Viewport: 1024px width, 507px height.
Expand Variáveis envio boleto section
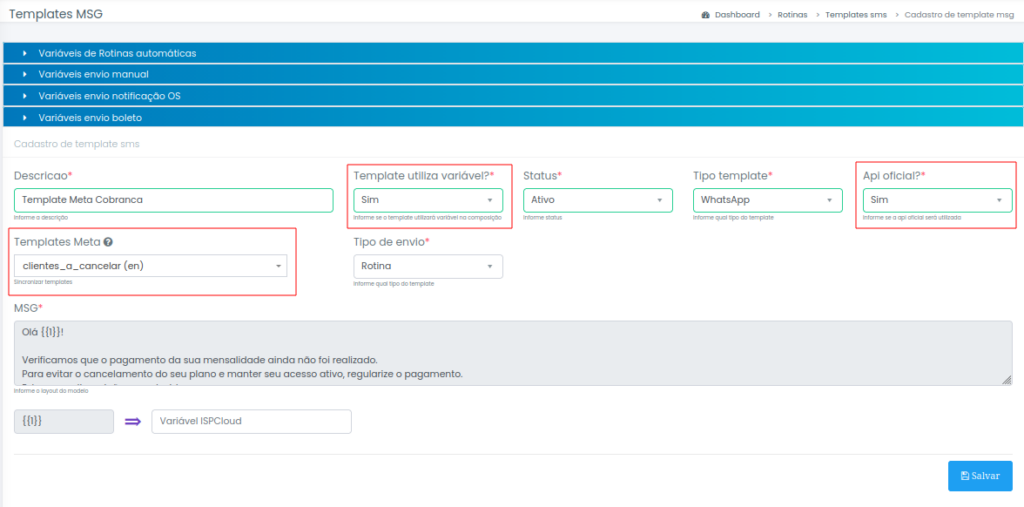click(90, 117)
